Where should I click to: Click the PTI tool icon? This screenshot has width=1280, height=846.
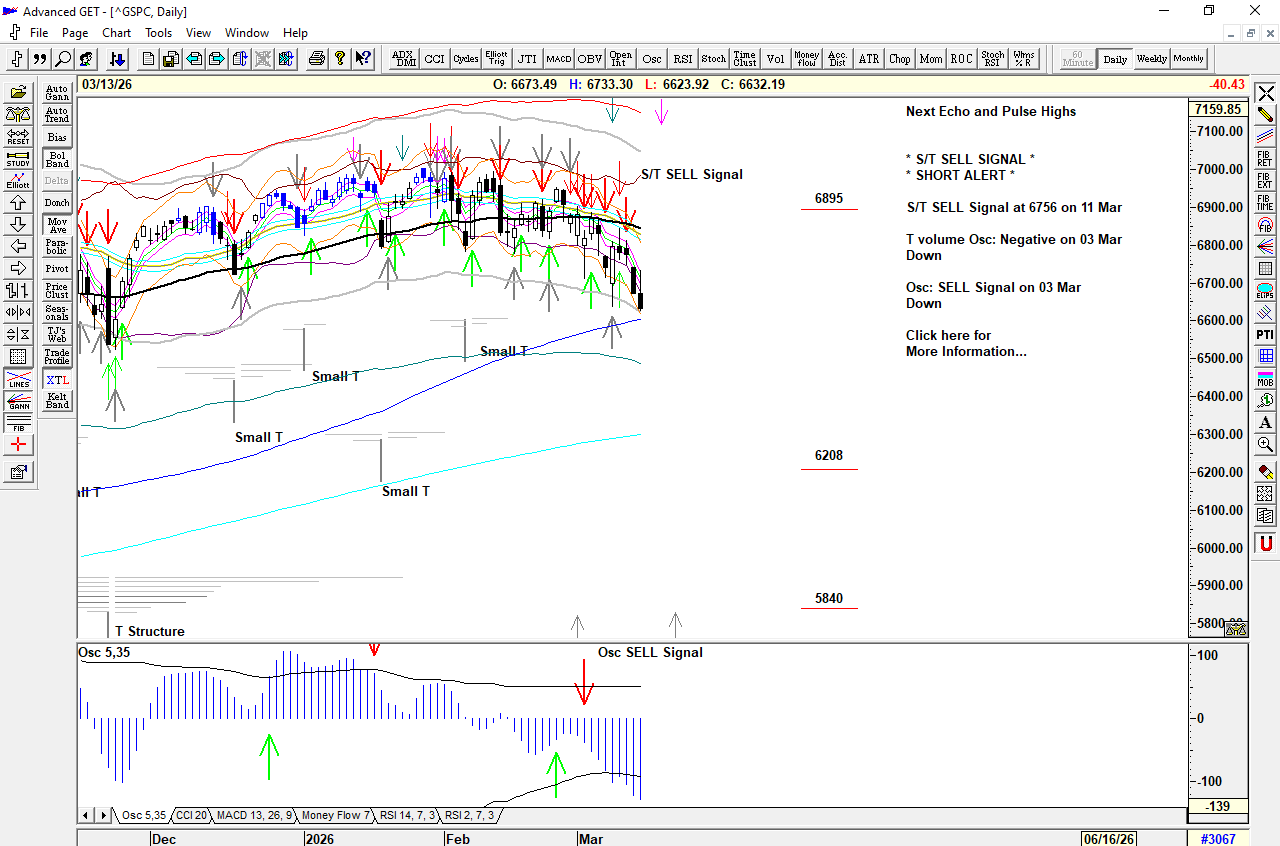pos(1266,334)
